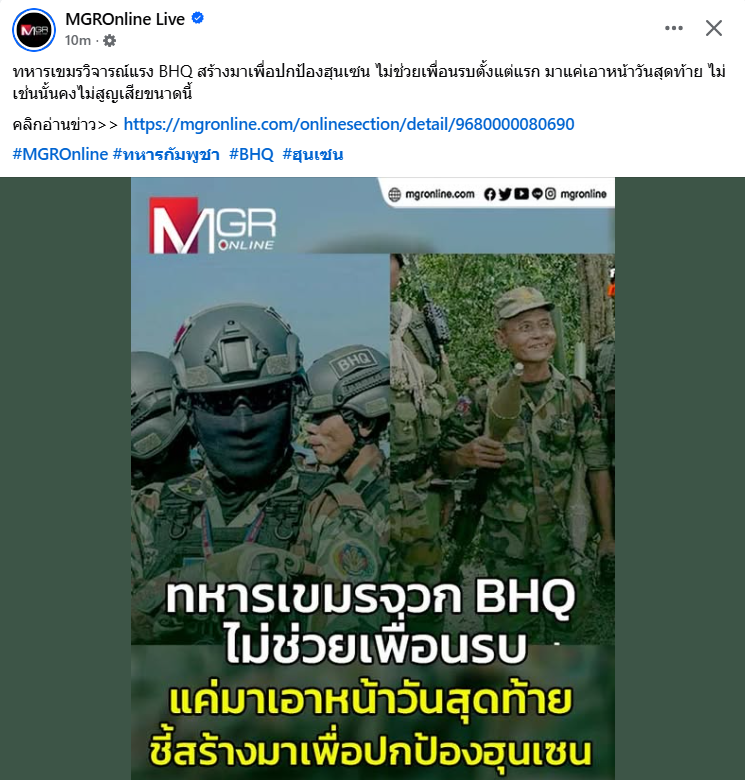This screenshot has height=780, width=745.
Task: Select the #MGROnline hashtag
Action: pyautogui.click(x=60, y=154)
